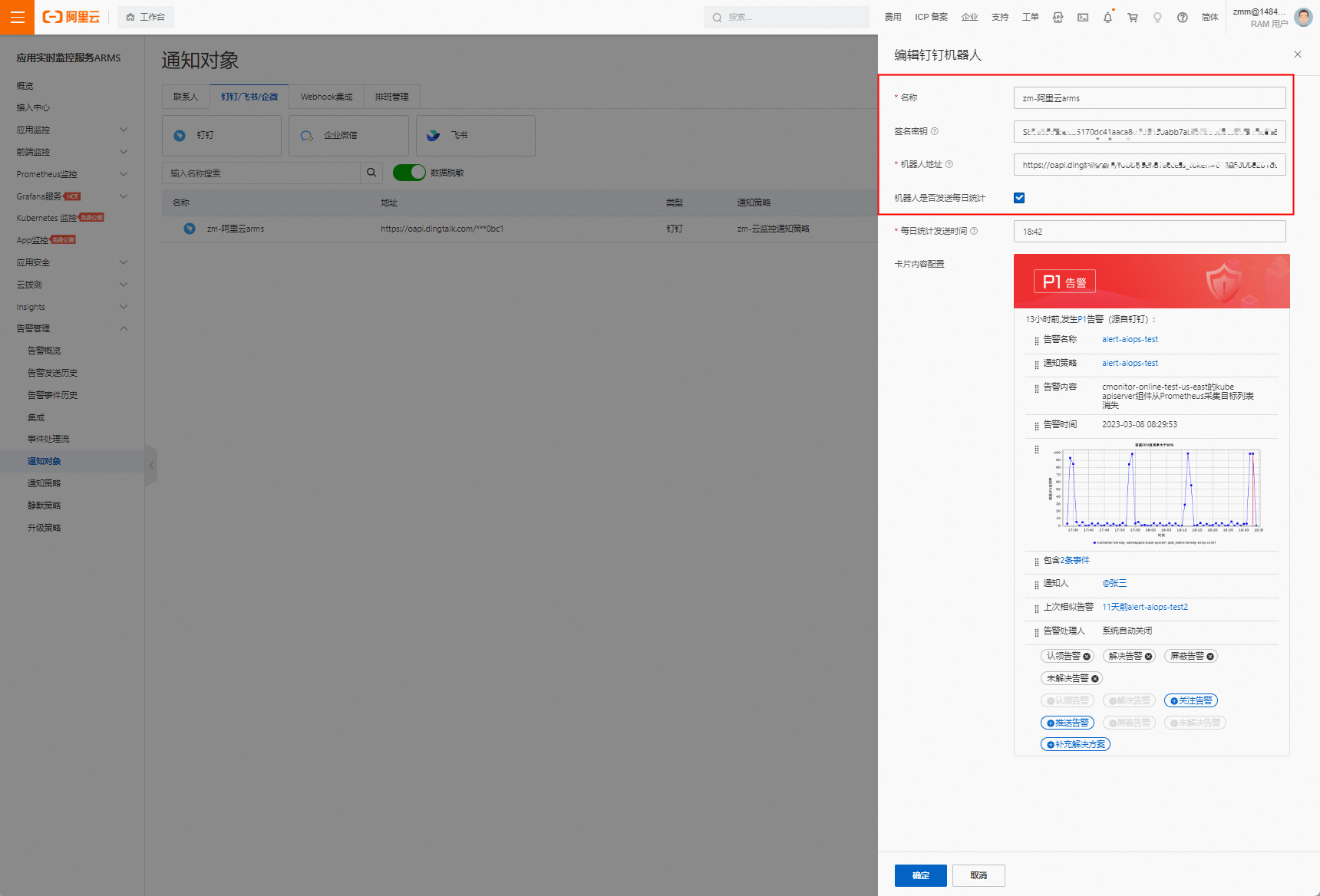
Task: Add the 补充解决方案 action button
Action: point(1075,744)
